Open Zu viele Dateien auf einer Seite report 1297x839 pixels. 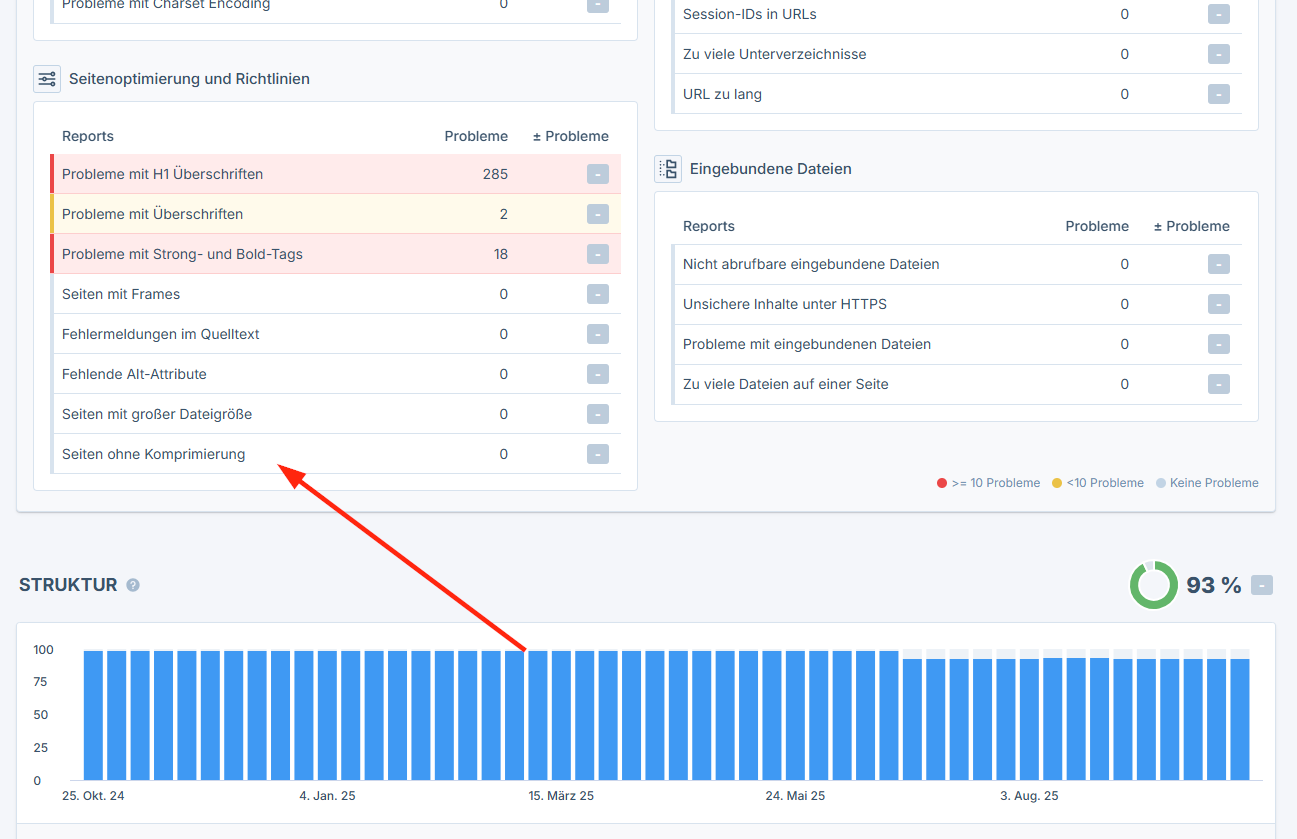tap(785, 384)
